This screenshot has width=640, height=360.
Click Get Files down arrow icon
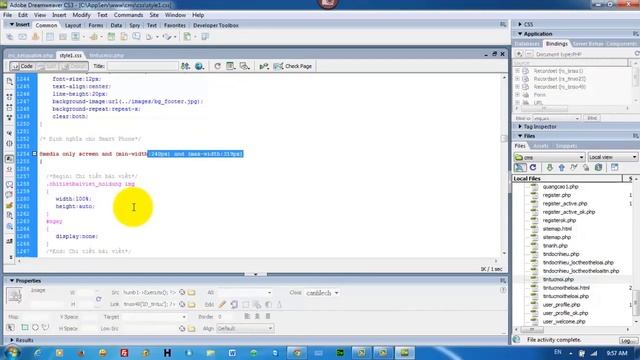(x=549, y=168)
